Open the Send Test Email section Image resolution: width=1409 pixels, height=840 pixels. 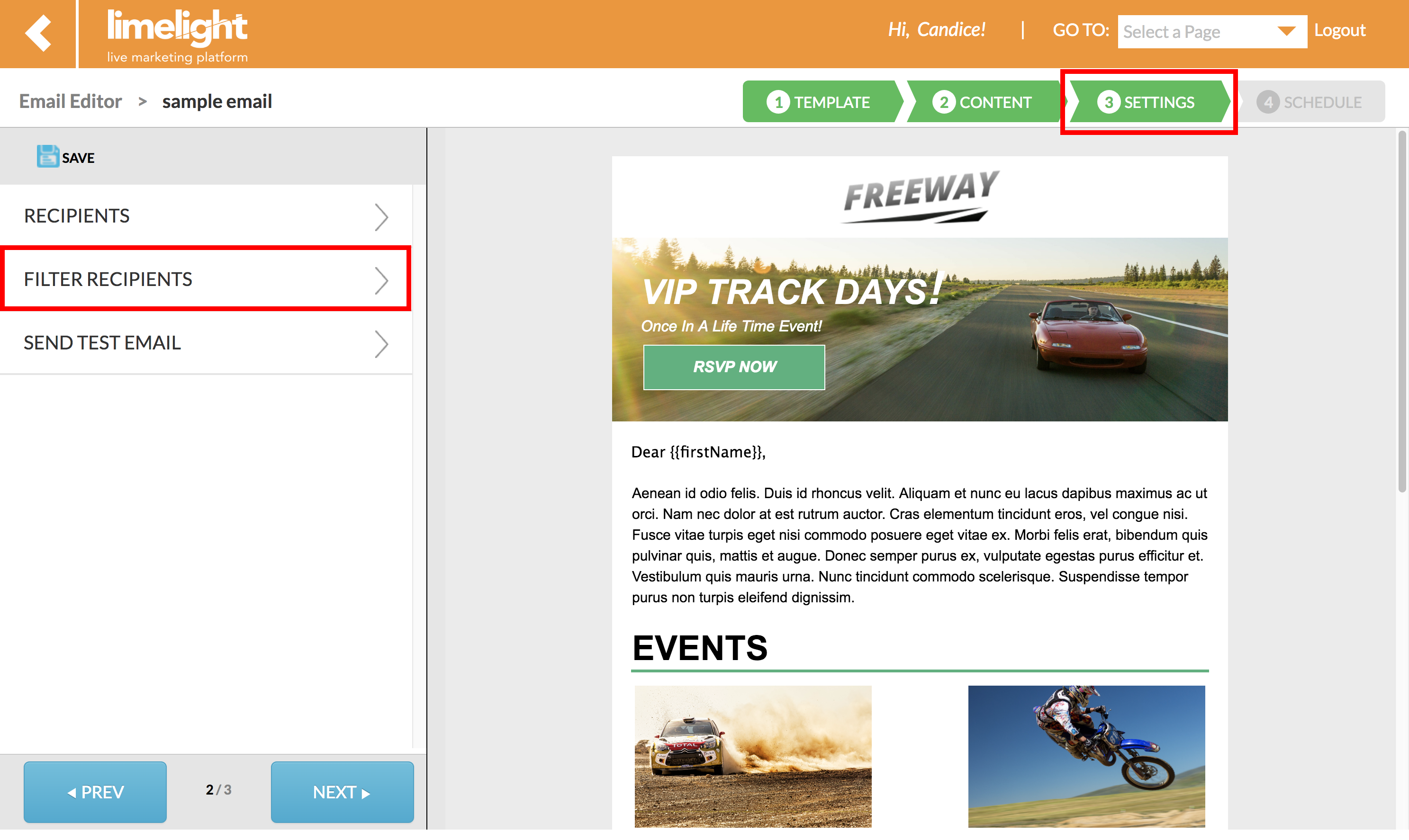(x=206, y=342)
